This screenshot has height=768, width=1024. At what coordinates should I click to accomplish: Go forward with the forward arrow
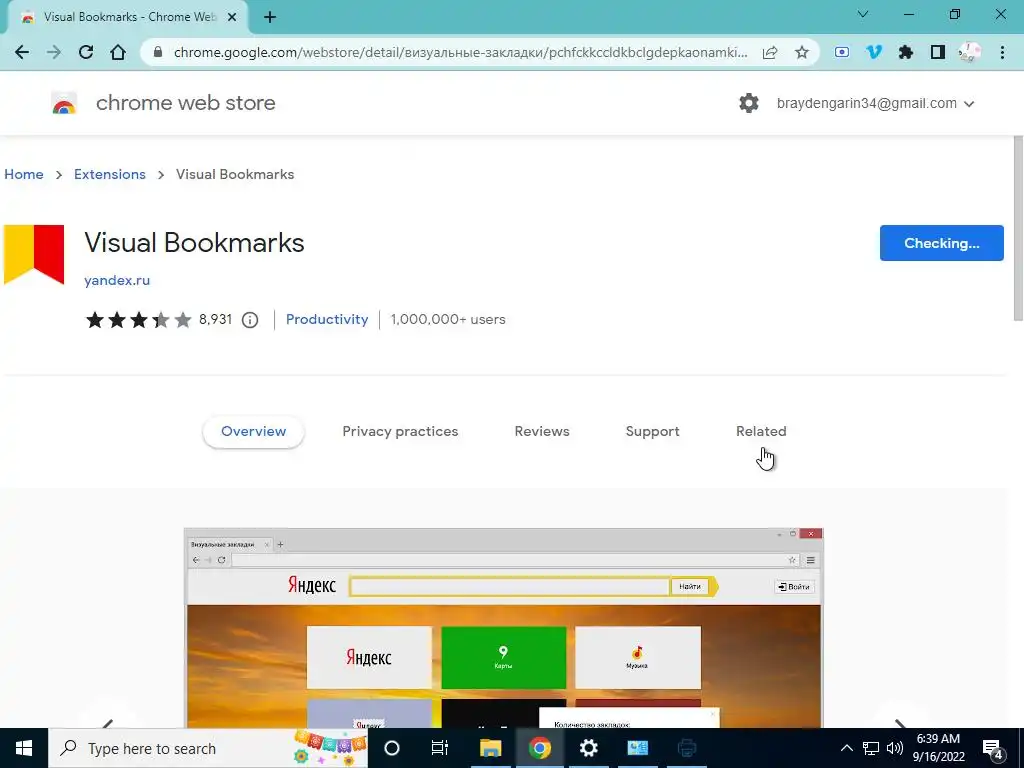point(54,52)
